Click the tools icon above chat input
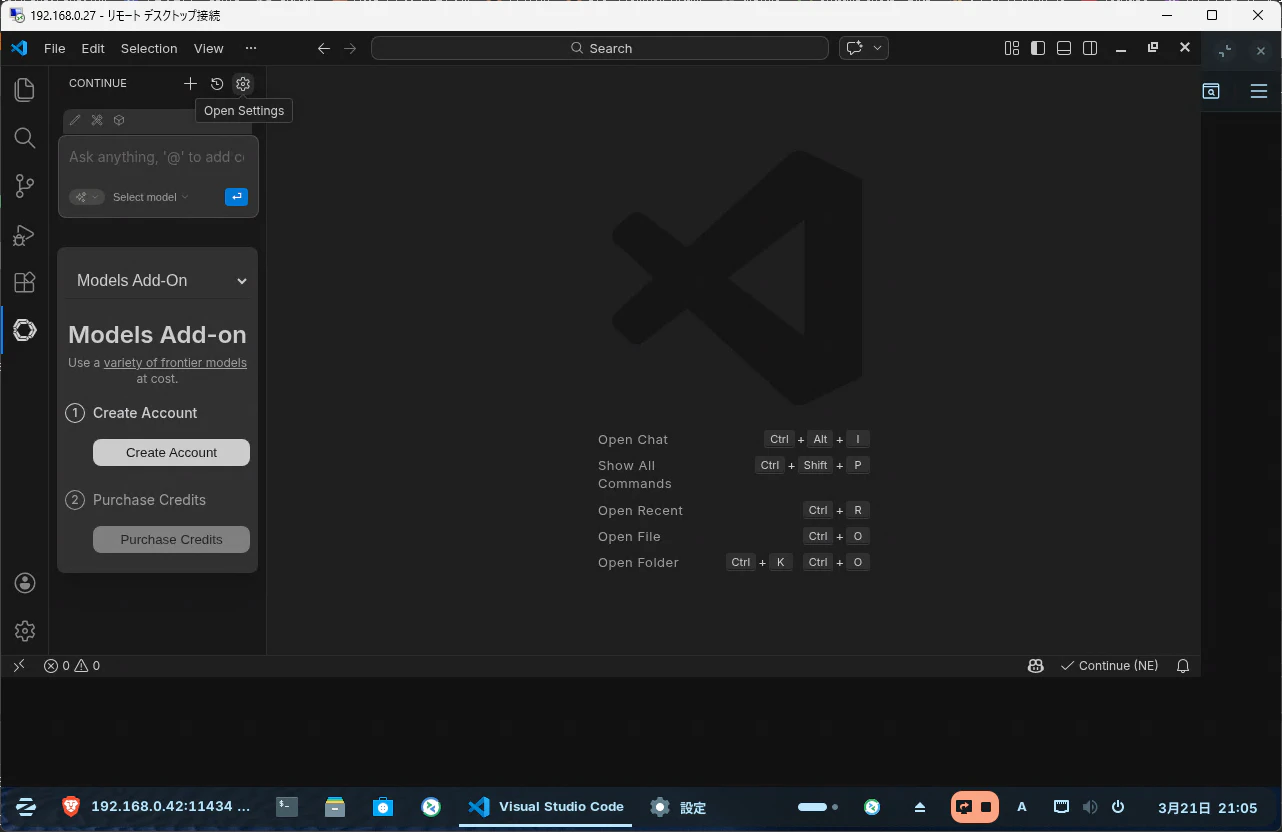 point(97,120)
